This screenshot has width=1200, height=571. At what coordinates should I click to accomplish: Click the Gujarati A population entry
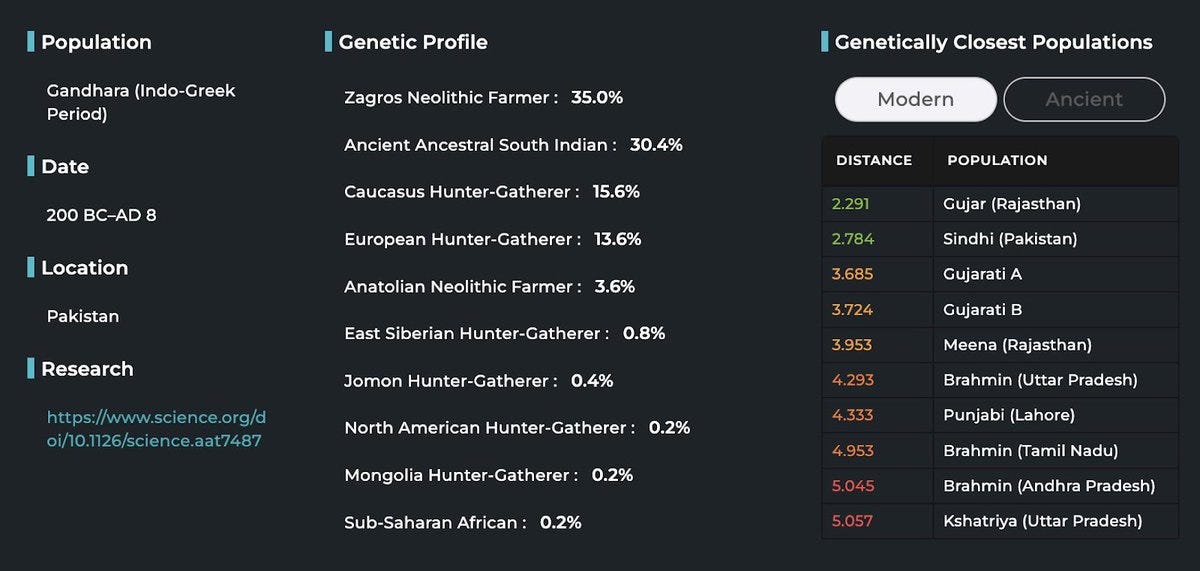click(982, 274)
